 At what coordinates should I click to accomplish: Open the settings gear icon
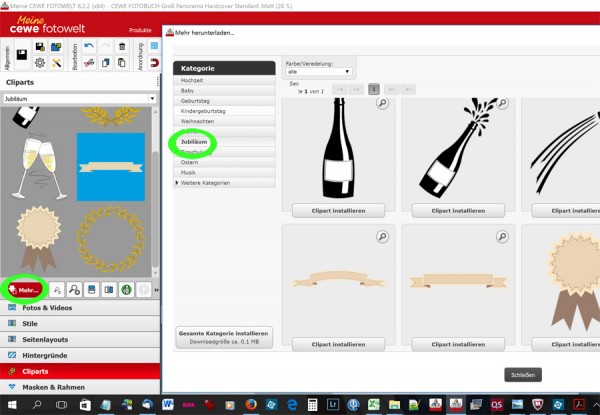click(x=40, y=63)
